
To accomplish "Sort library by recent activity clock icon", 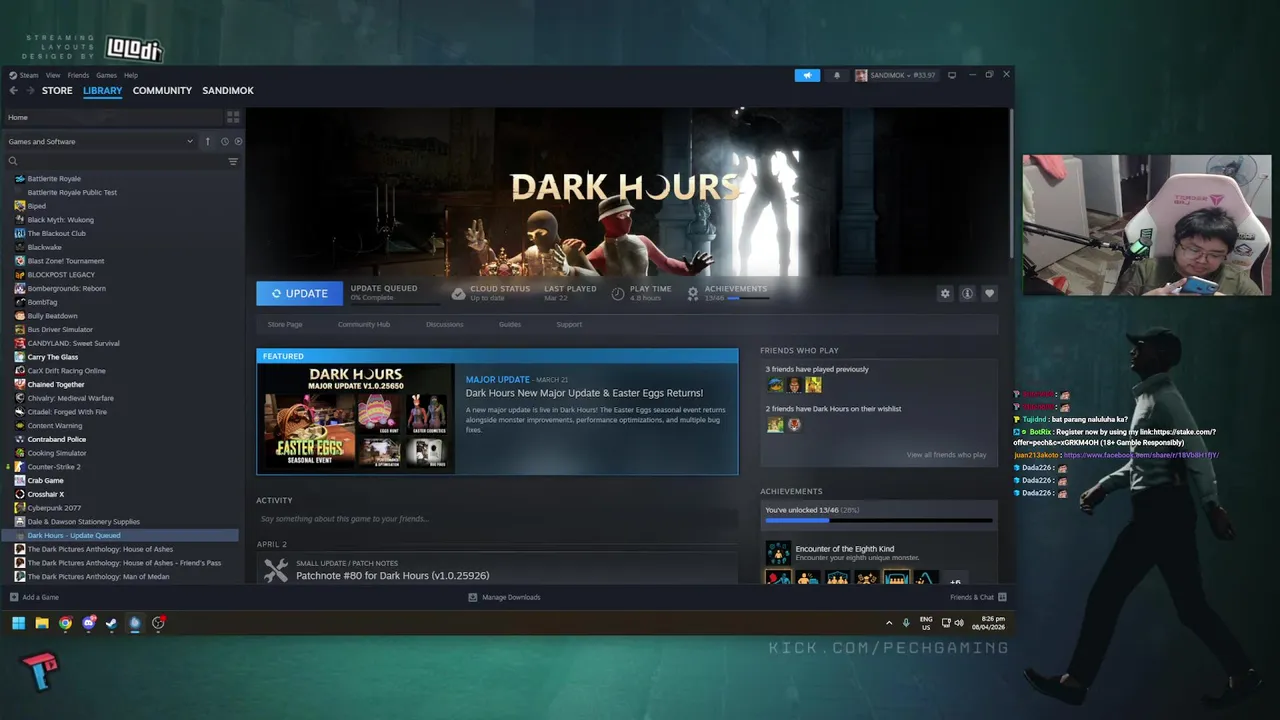I will tap(225, 141).
